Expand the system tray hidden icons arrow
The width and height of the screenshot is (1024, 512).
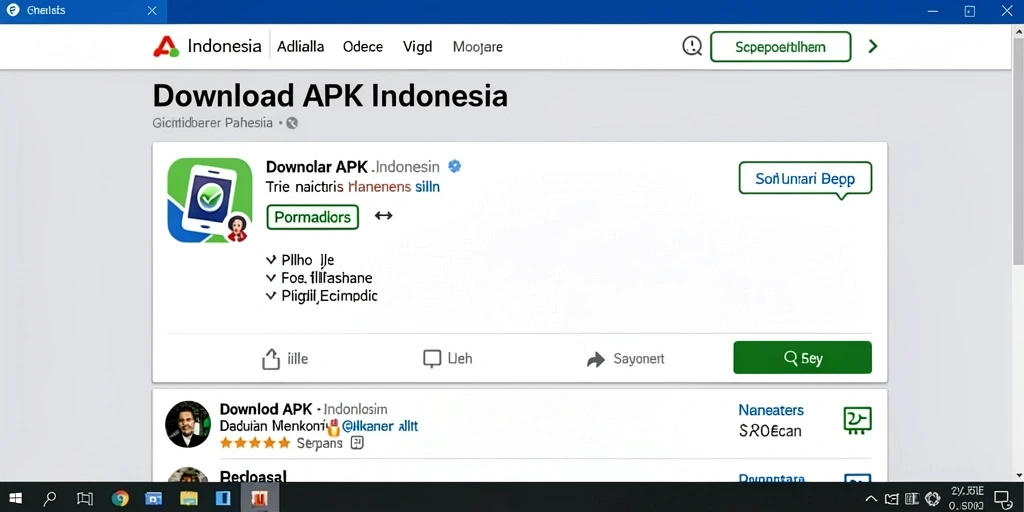[x=871, y=498]
